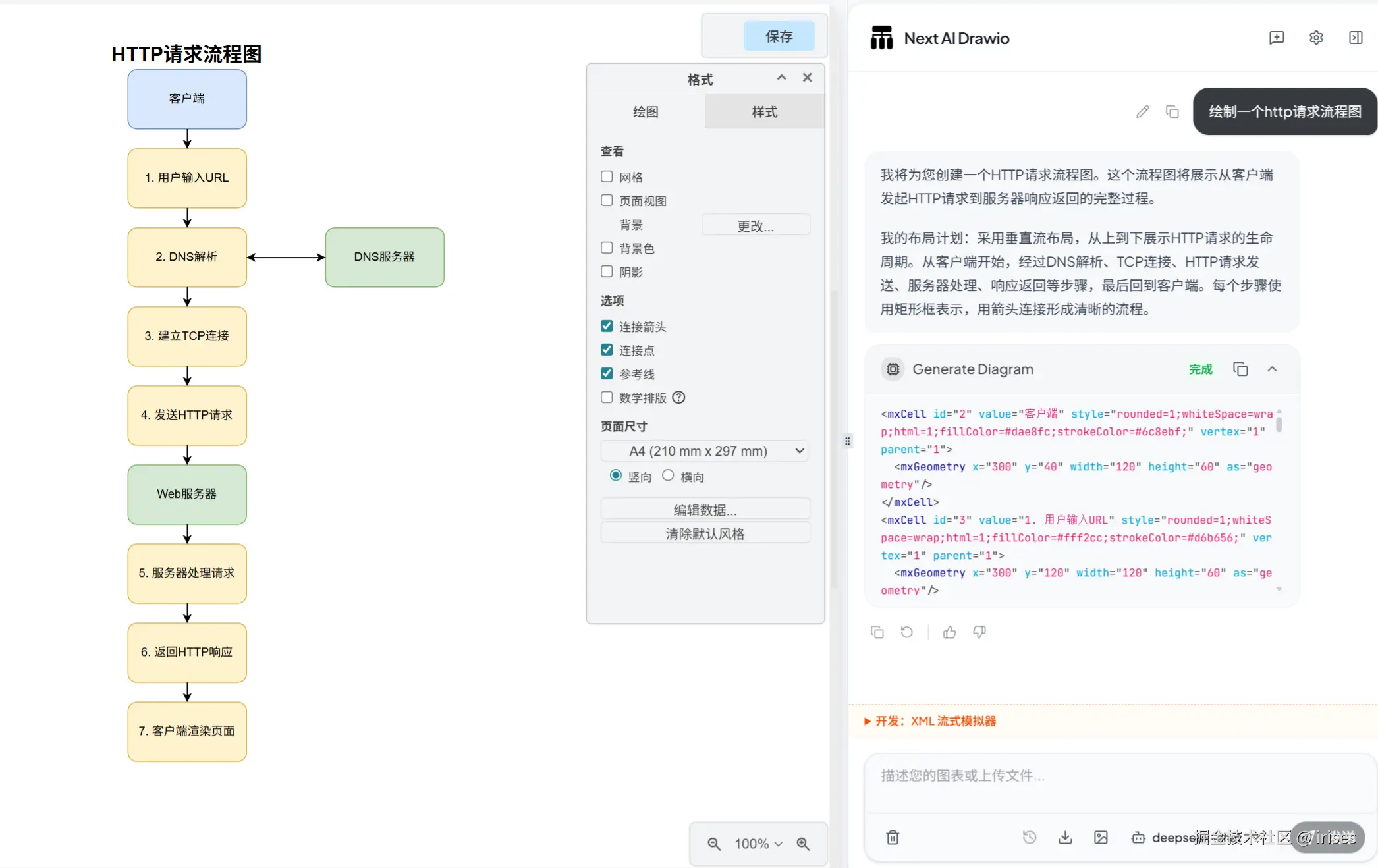Enable the 网格 grid checkbox
The height and width of the screenshot is (868, 1378).
(607, 176)
